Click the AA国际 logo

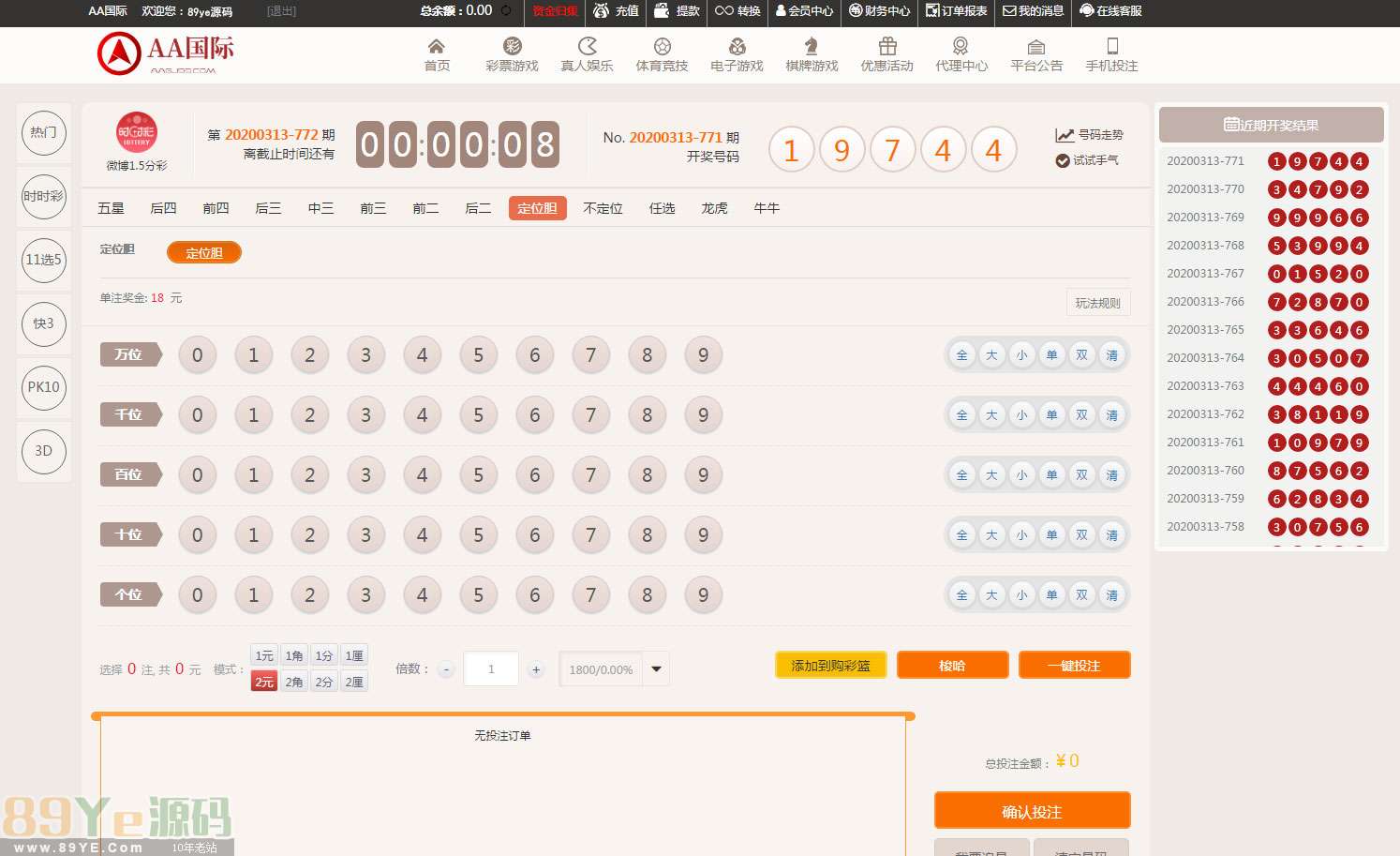click(166, 53)
